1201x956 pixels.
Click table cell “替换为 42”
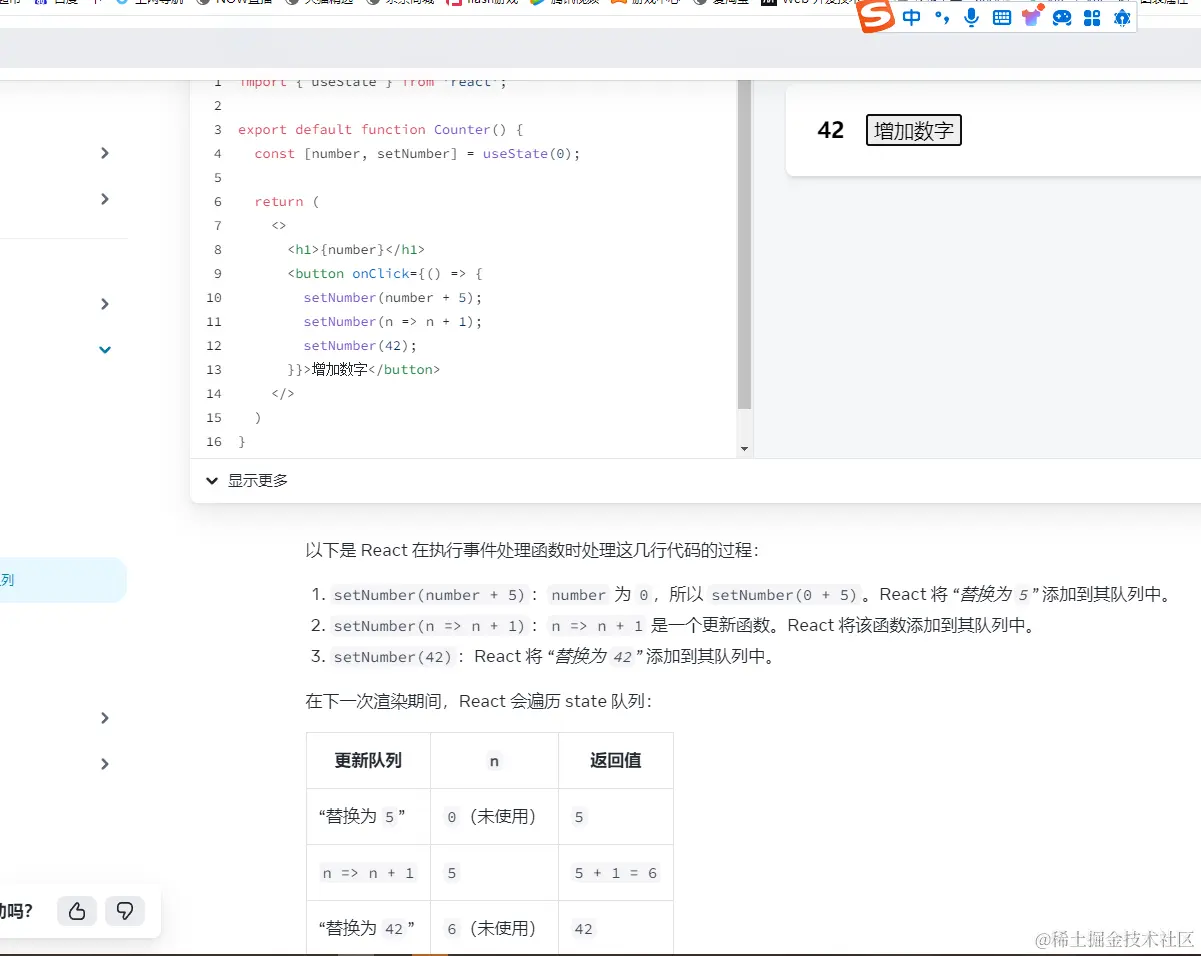[367, 928]
